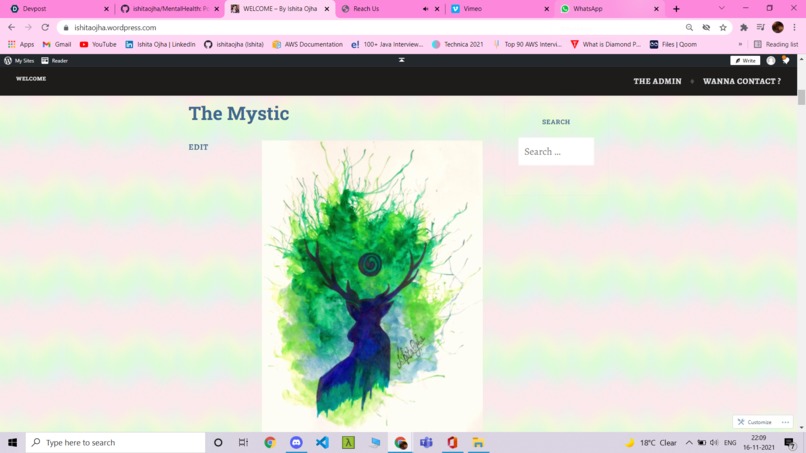Viewport: 806px width, 453px height.
Task: Open the Files | Qoom bookmark
Action: [x=673, y=44]
